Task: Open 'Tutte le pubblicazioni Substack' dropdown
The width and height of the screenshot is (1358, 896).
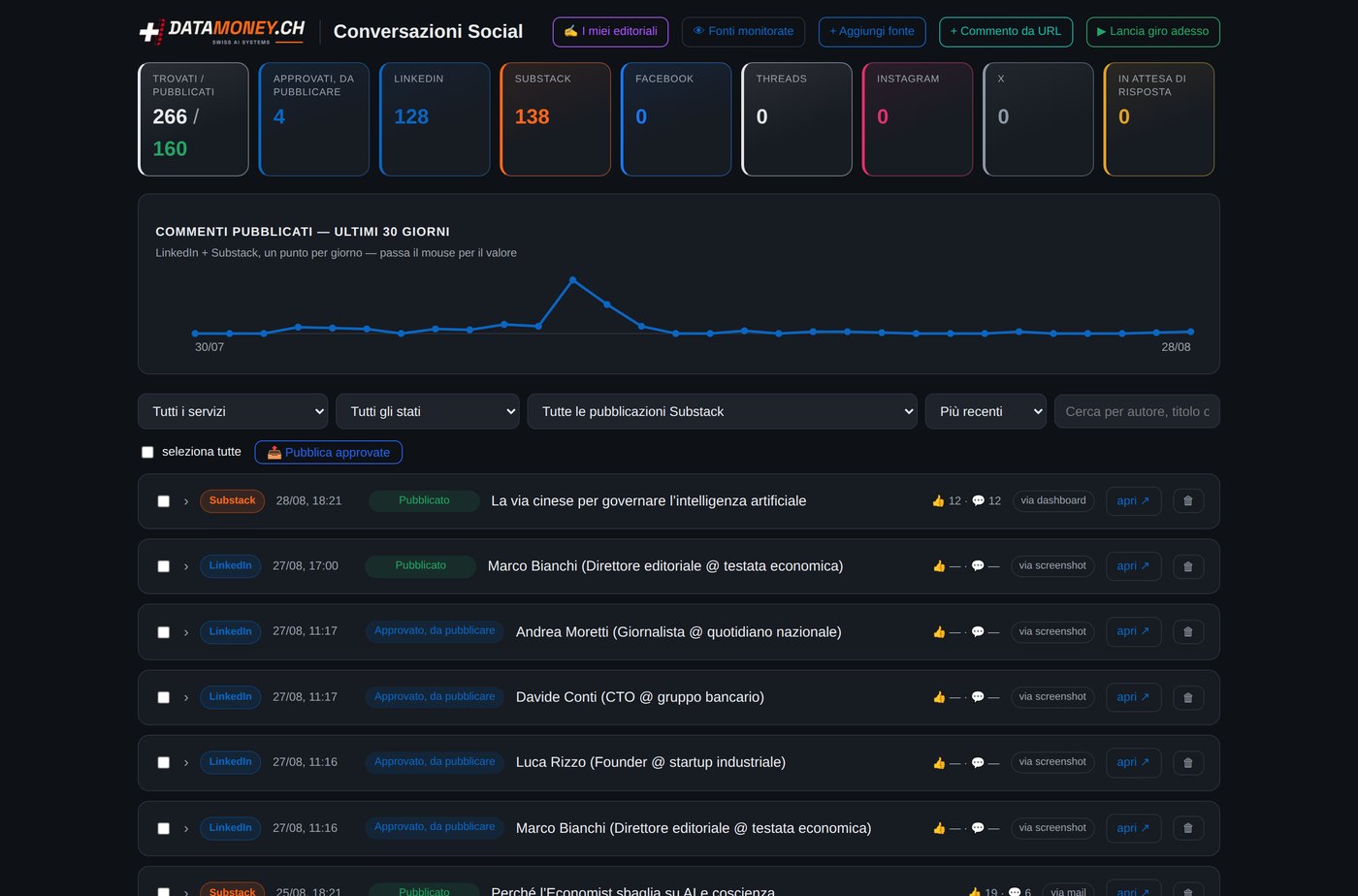Action: 723,411
